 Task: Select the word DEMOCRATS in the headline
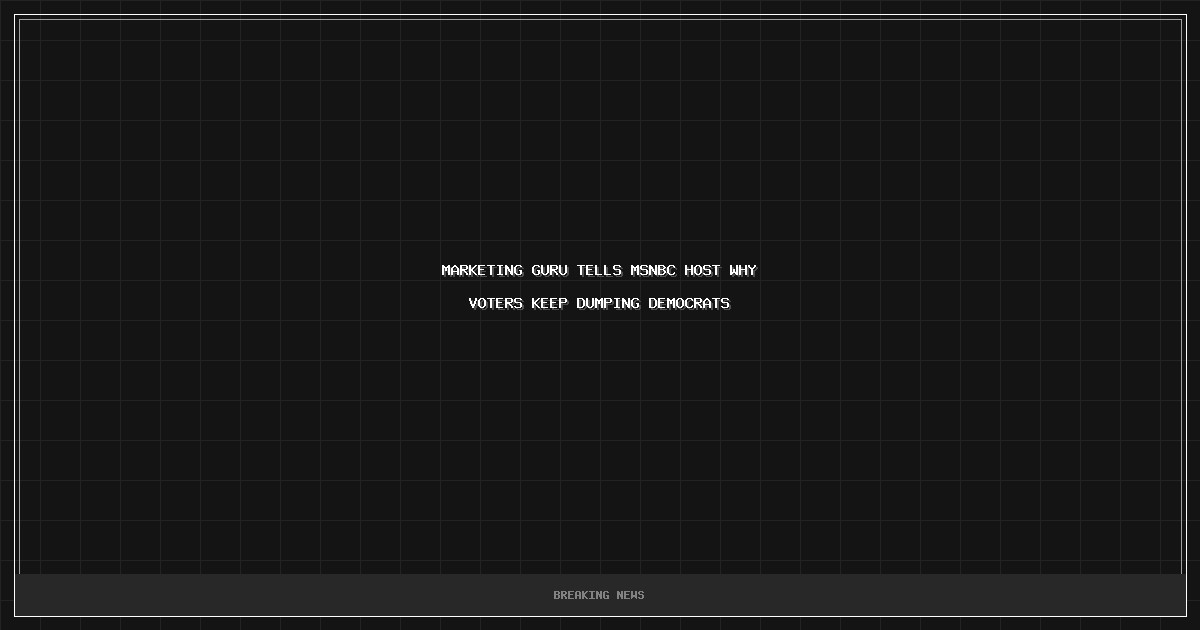(689, 303)
